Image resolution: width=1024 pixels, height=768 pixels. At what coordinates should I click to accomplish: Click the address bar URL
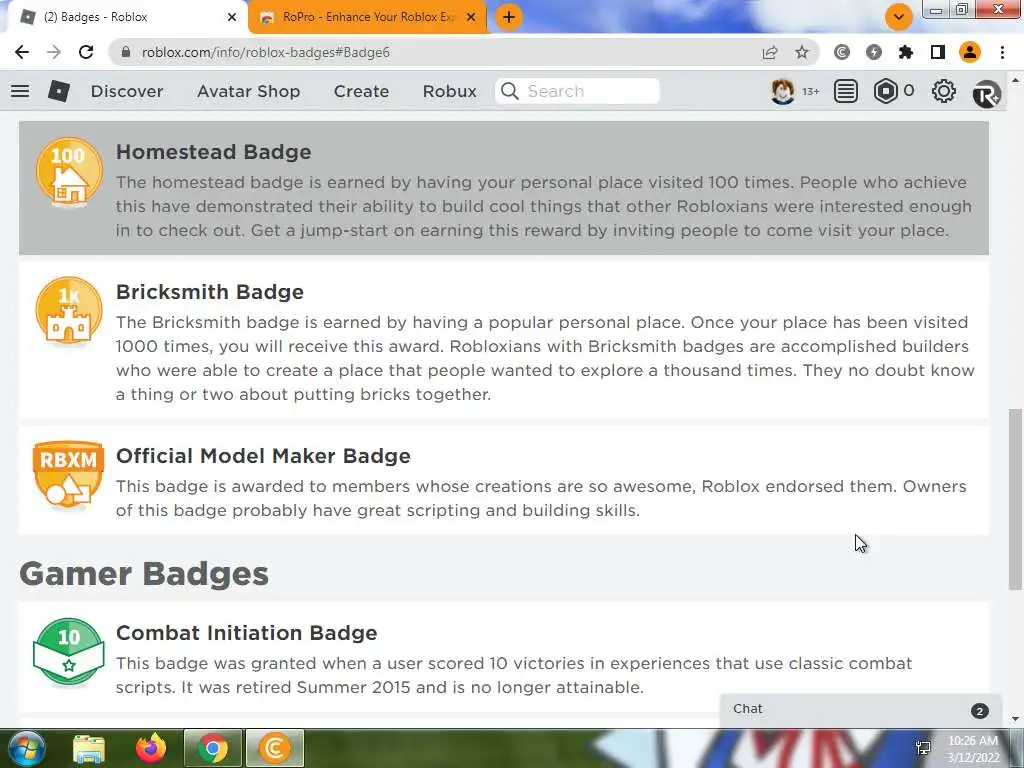point(266,52)
